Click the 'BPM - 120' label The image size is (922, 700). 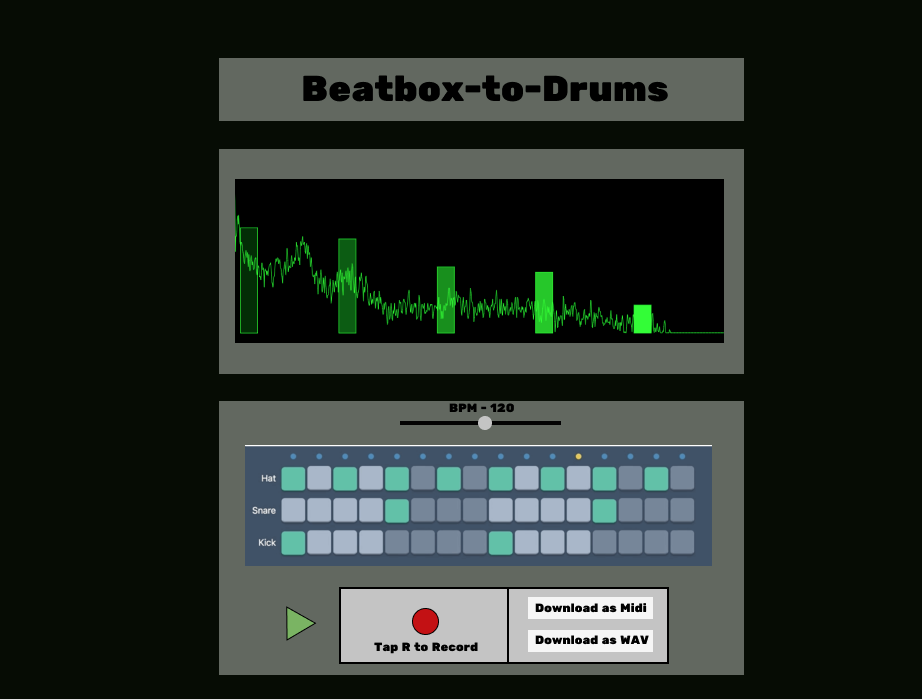[482, 408]
